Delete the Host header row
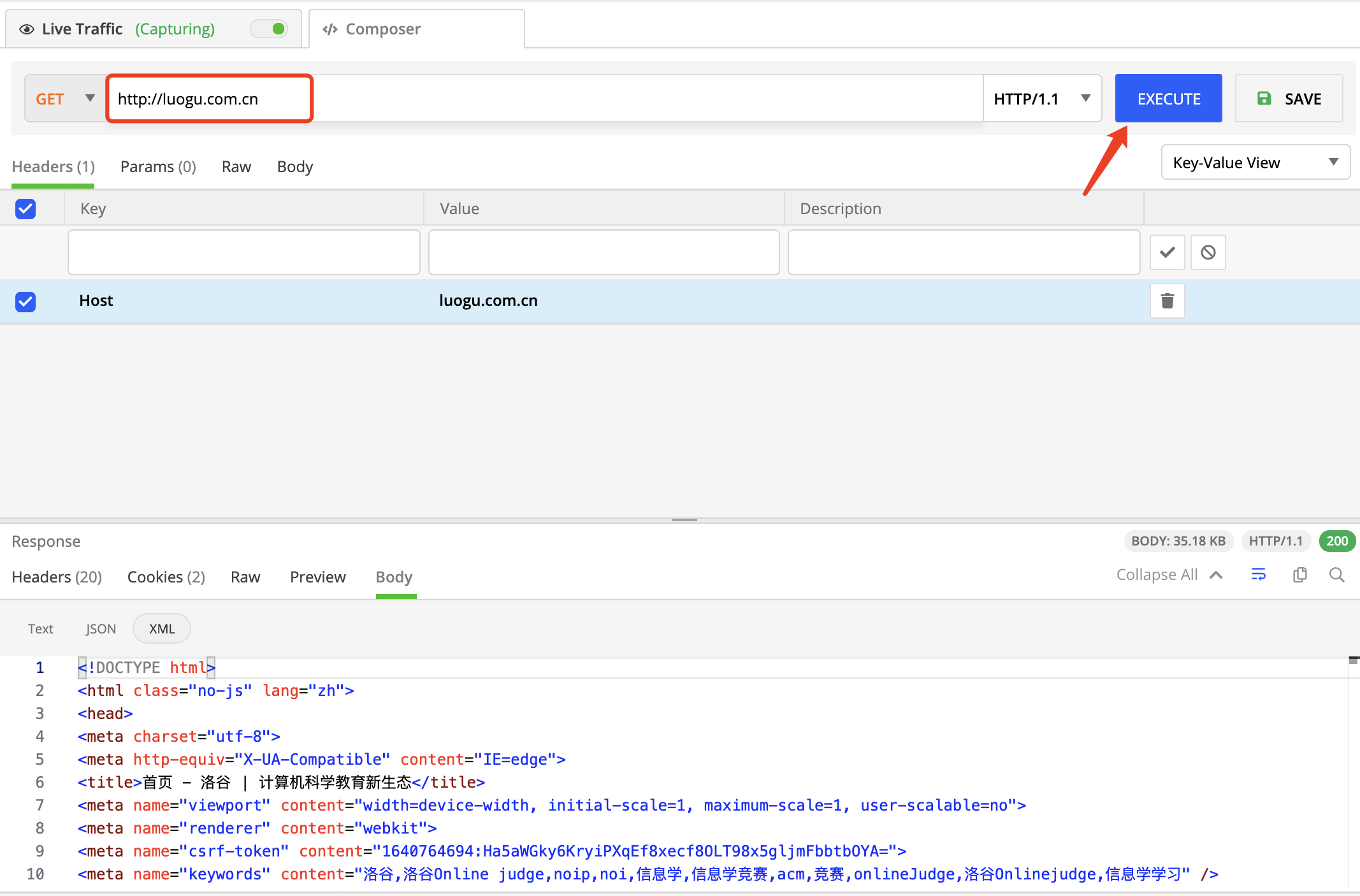 1167,301
